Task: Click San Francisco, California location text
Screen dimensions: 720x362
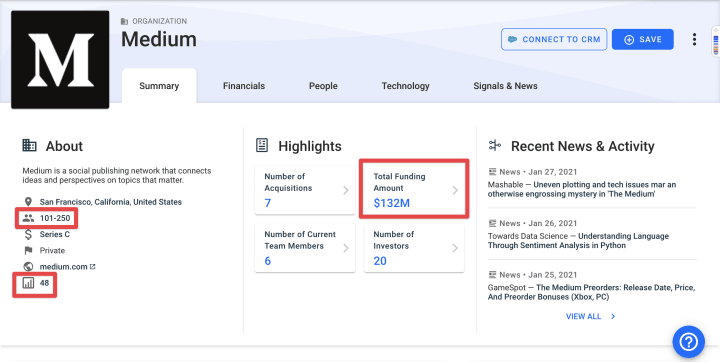Action: click(x=111, y=202)
